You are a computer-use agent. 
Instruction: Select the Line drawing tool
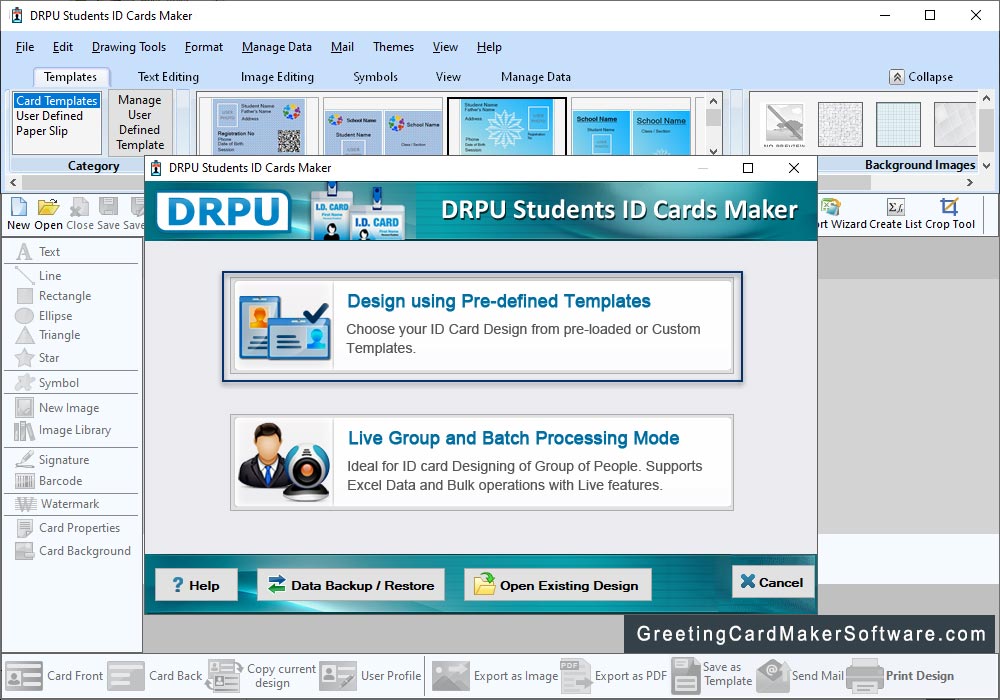pyautogui.click(x=39, y=275)
